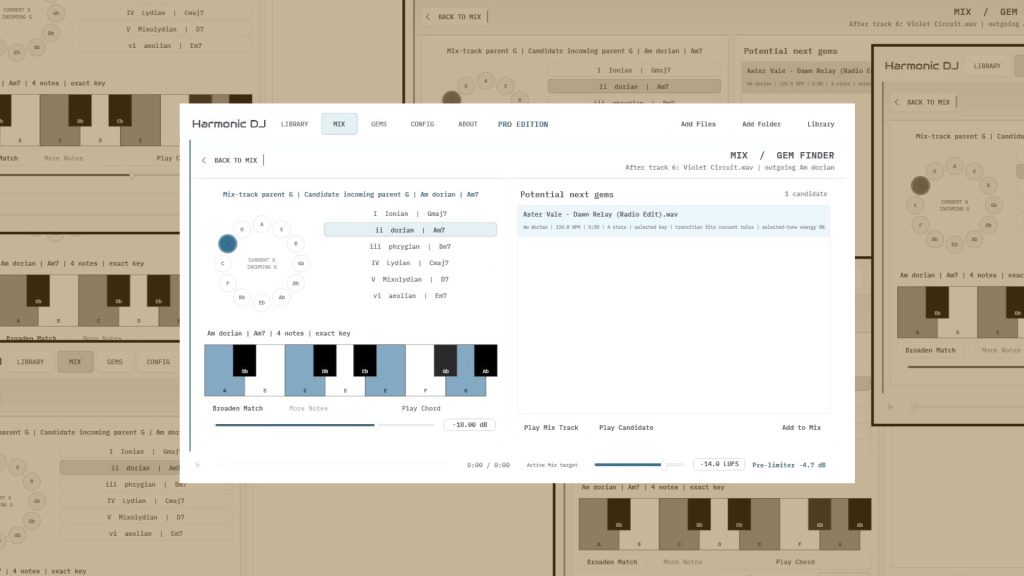
Task: Click the -14.0 LUFS value field
Action: [719, 464]
